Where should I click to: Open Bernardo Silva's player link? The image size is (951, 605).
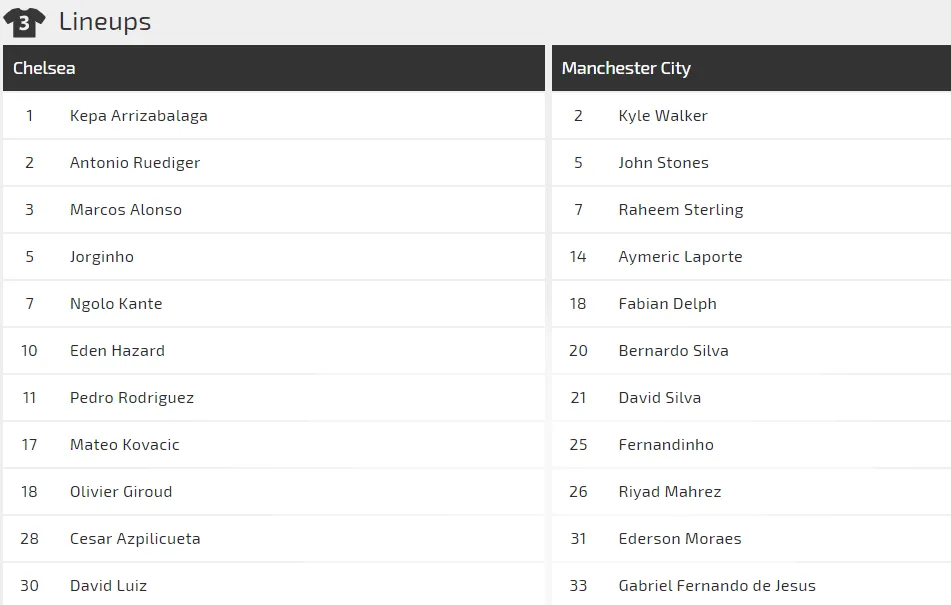pyautogui.click(x=674, y=351)
